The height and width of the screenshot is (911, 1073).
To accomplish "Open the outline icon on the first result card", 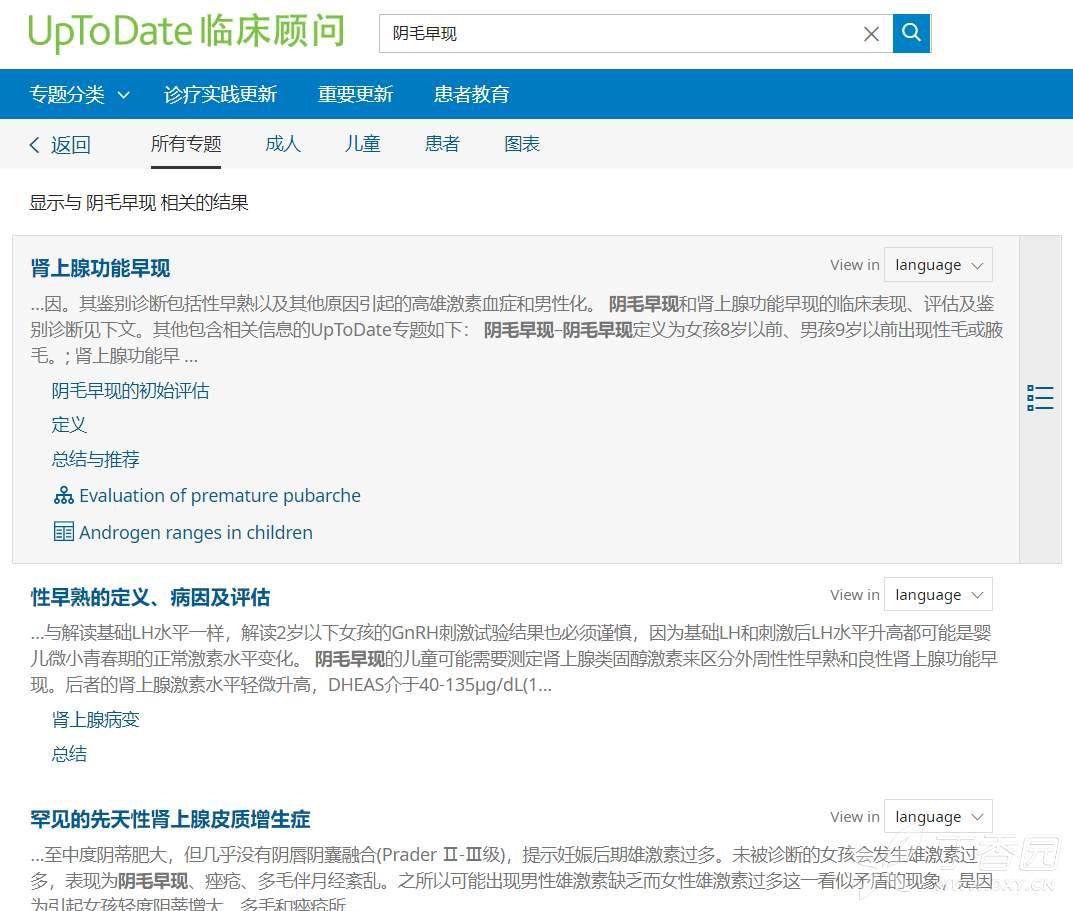I will click(1039, 397).
